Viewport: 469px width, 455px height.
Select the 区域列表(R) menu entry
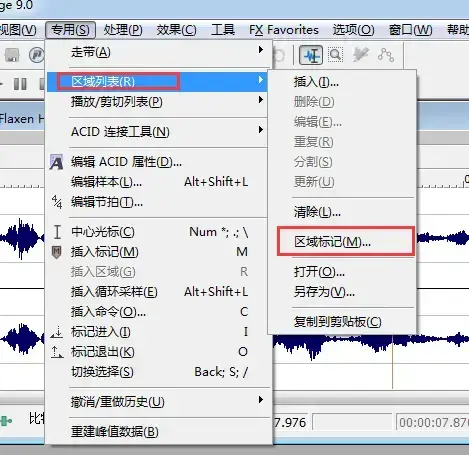pos(157,82)
